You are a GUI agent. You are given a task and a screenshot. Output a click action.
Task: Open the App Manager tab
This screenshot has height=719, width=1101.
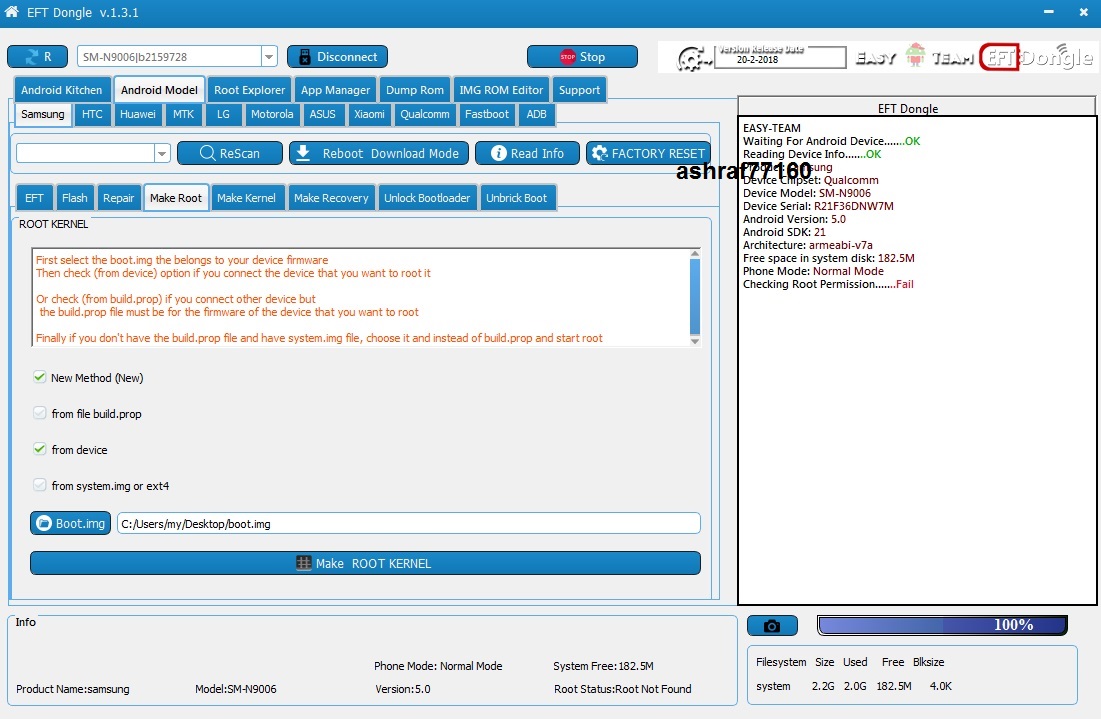pyautogui.click(x=336, y=90)
